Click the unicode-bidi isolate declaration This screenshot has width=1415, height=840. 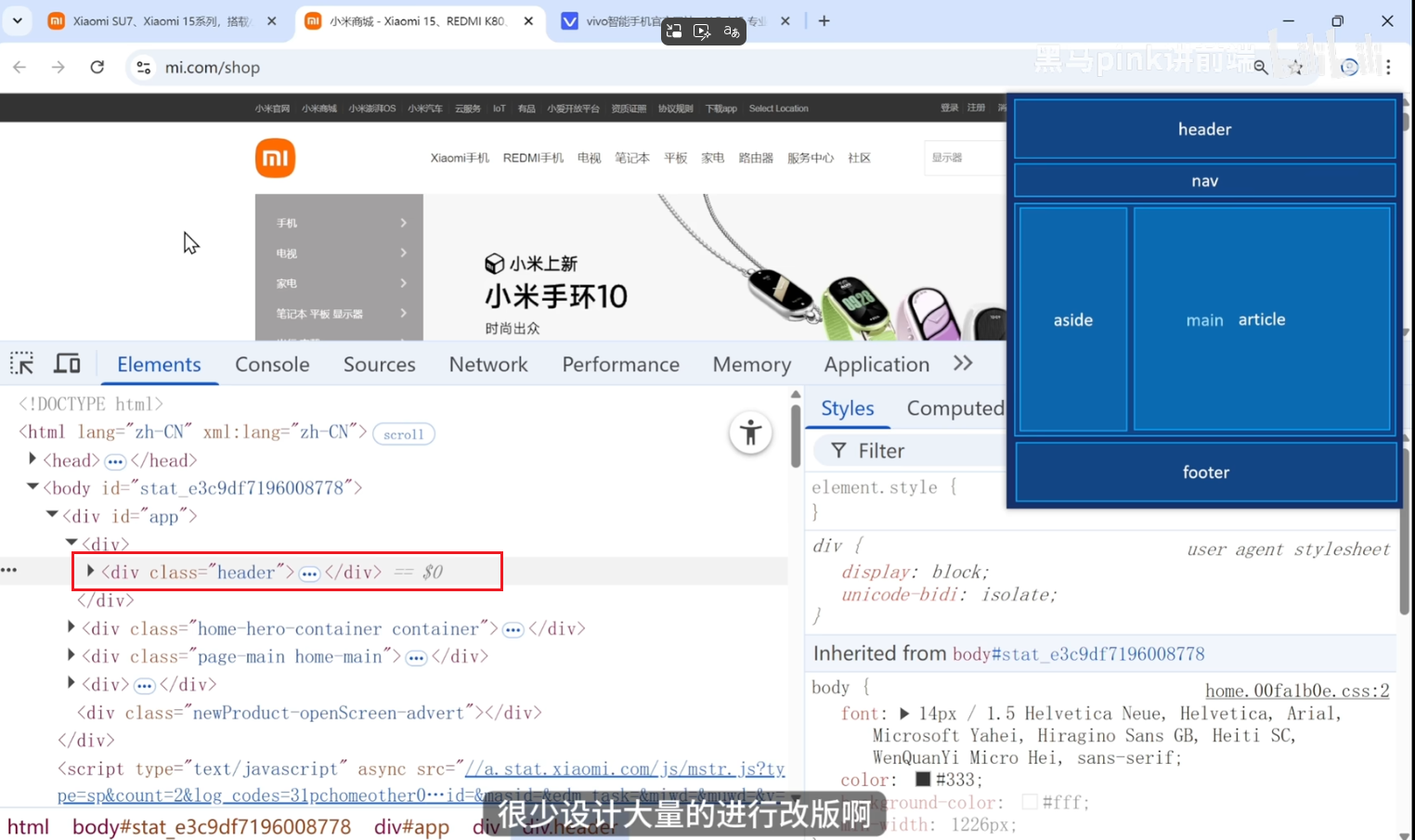click(948, 594)
